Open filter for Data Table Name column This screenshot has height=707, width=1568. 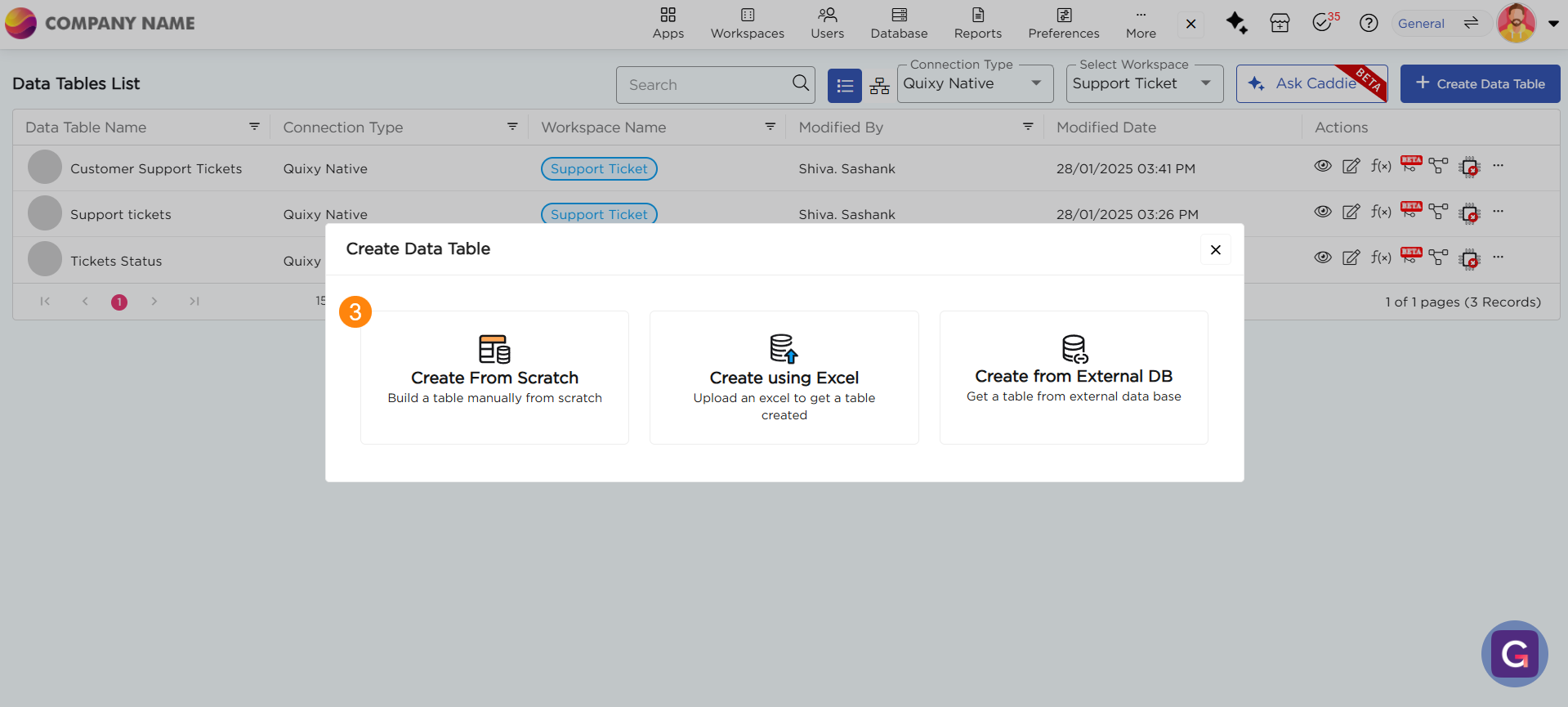(x=254, y=127)
